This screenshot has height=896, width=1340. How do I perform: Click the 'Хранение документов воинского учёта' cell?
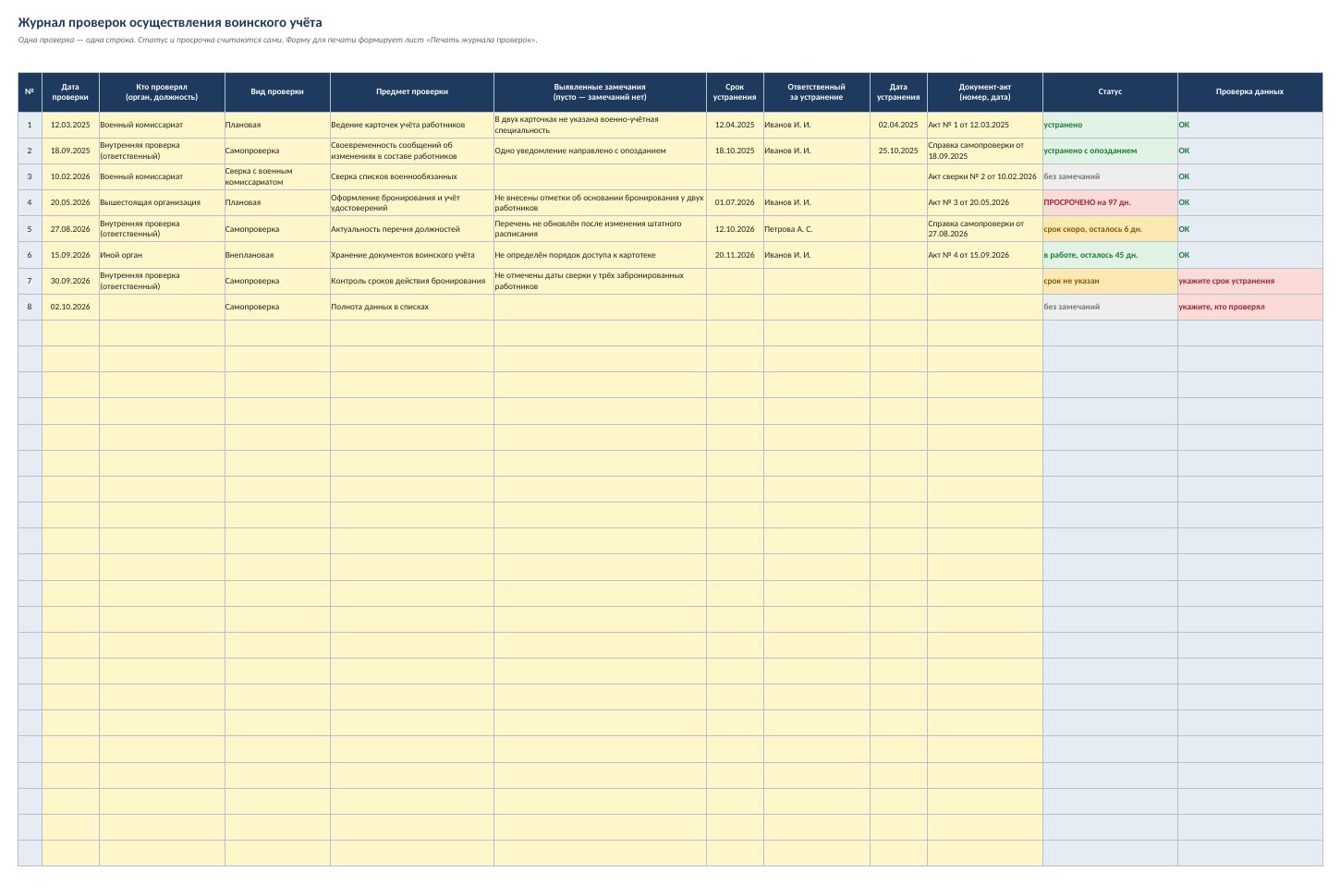click(x=411, y=255)
